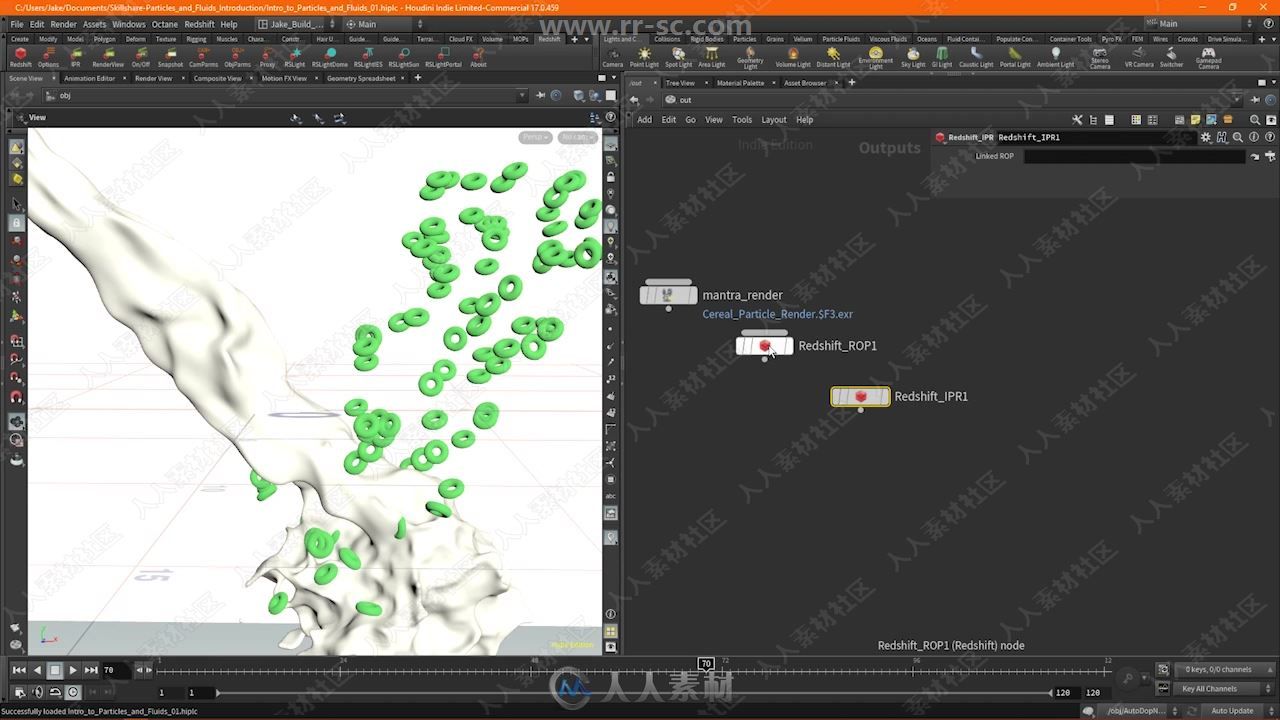The image size is (1280, 720).
Task: Click the Linked ROP input field
Action: 1135,157
